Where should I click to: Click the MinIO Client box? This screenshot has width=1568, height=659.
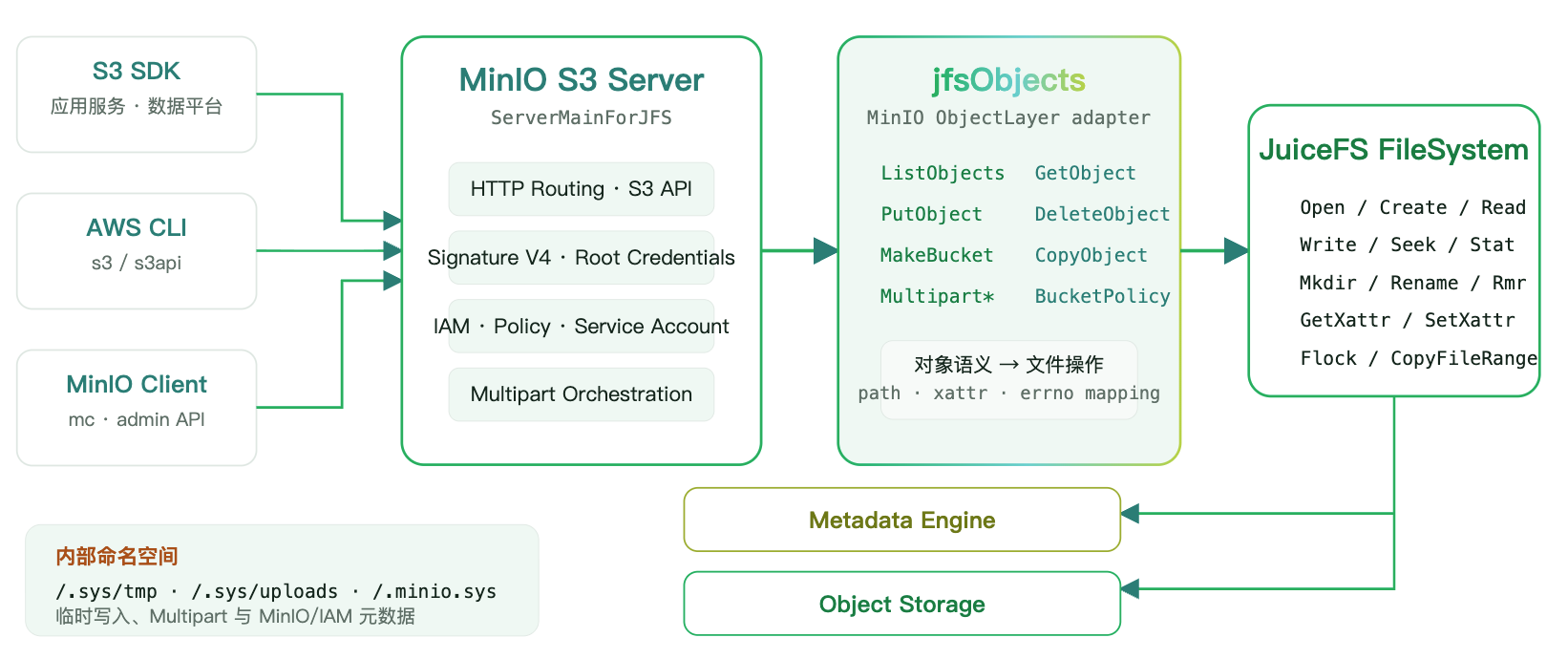click(x=137, y=408)
